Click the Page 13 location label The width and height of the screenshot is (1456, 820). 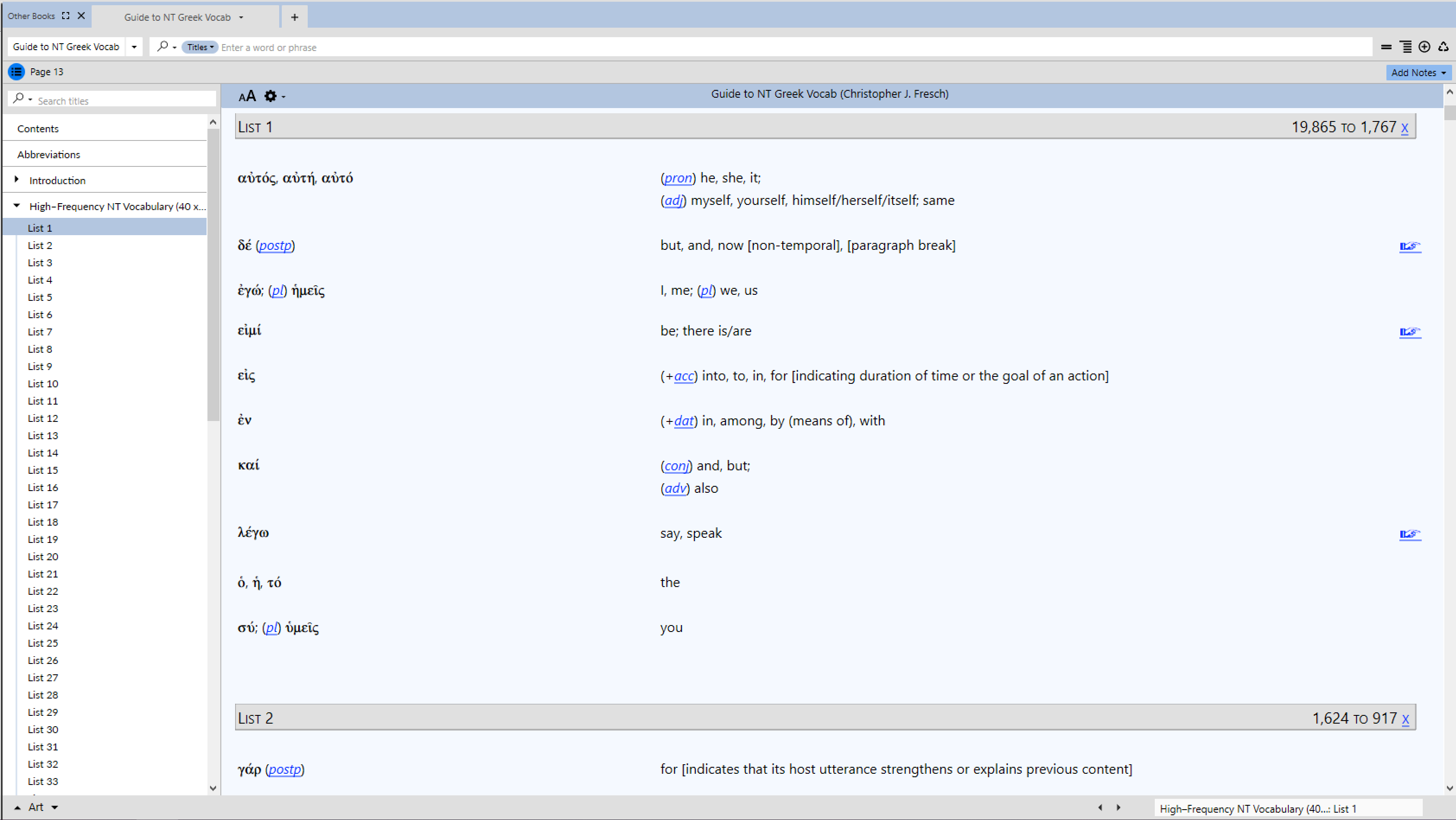tap(46, 72)
